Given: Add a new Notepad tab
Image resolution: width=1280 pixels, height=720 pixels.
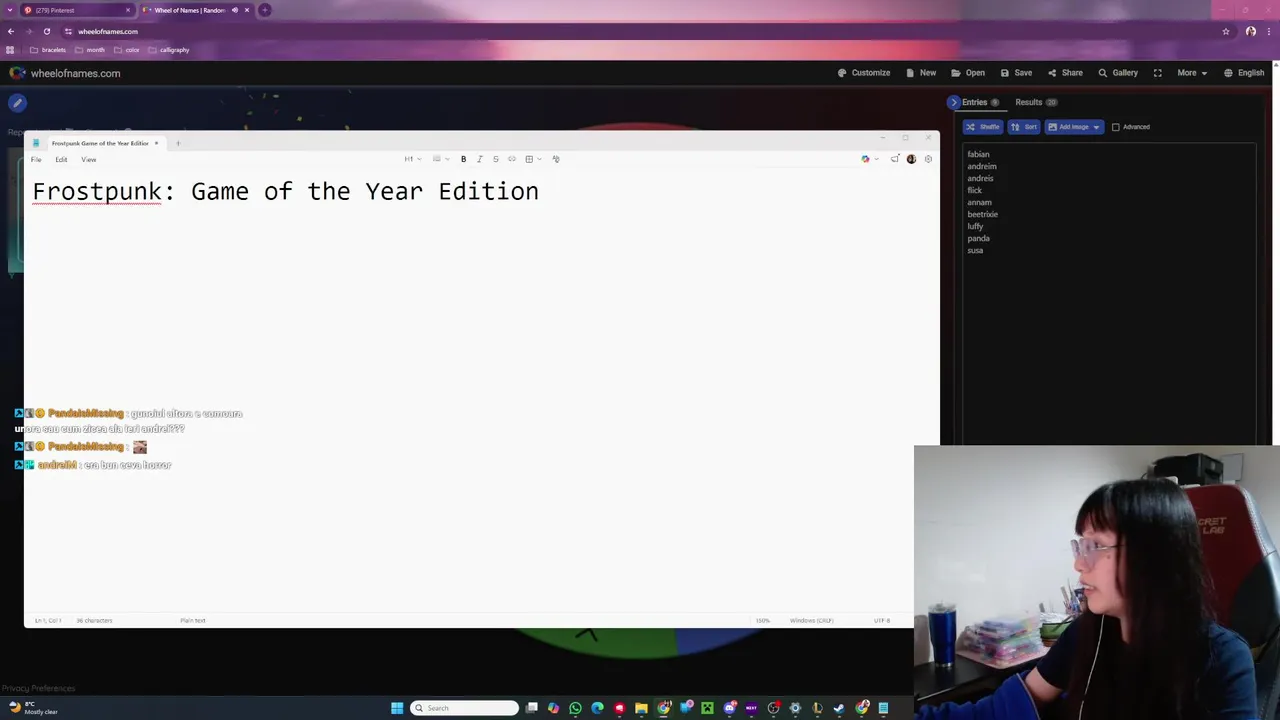Looking at the screenshot, I should tap(178, 143).
